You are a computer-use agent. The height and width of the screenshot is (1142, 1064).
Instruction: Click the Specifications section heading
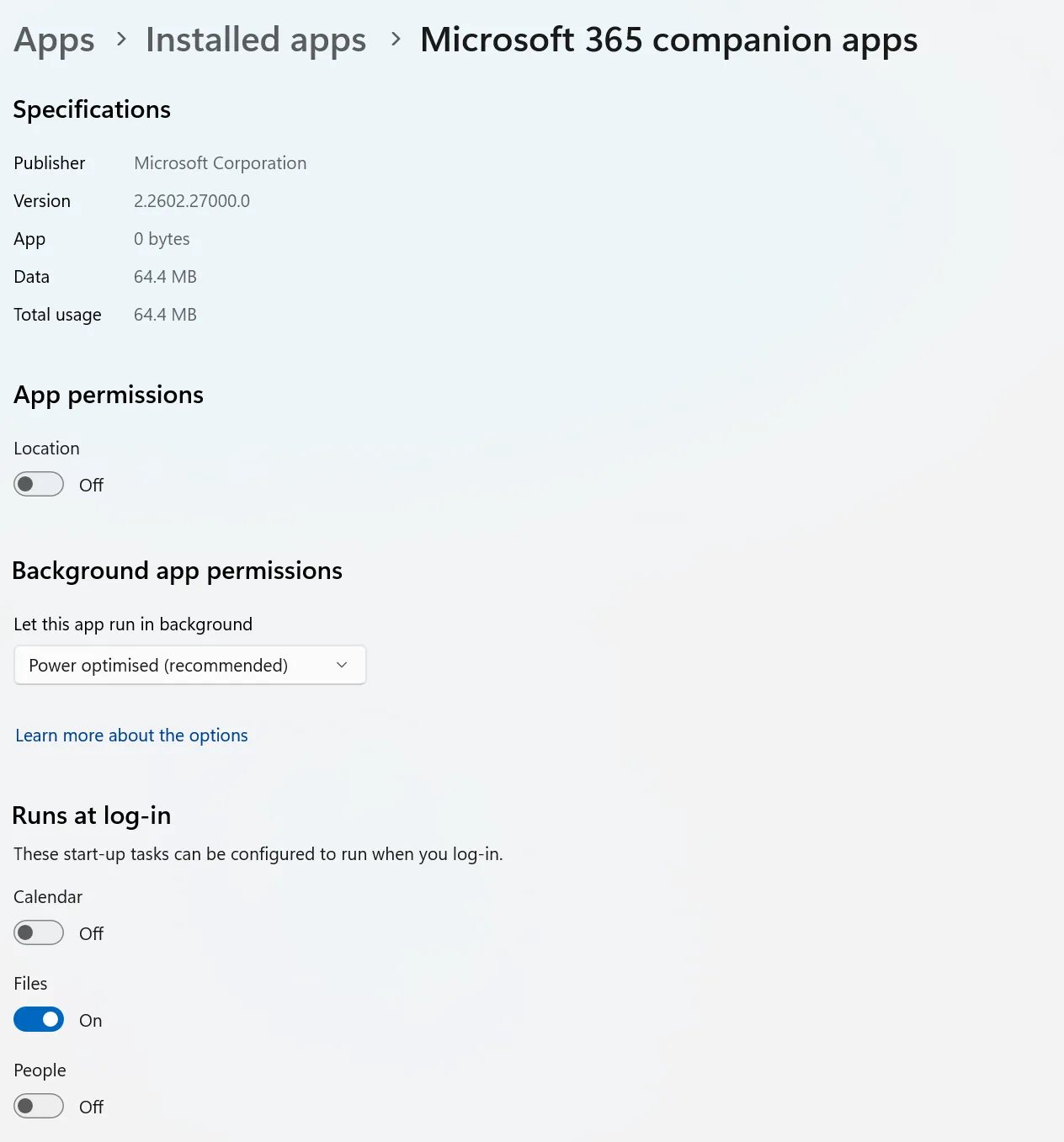pyautogui.click(x=92, y=109)
